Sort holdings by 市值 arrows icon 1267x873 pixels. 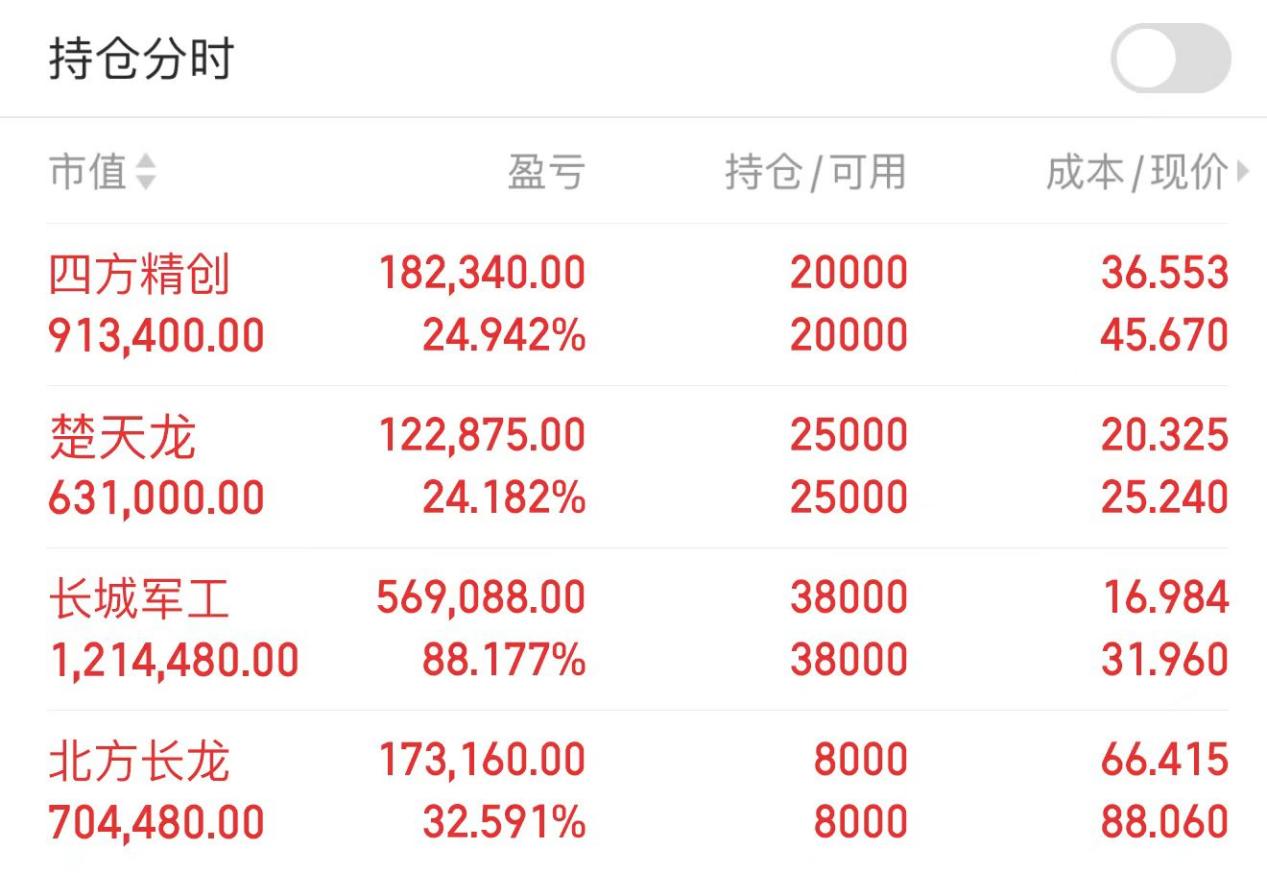(x=146, y=172)
